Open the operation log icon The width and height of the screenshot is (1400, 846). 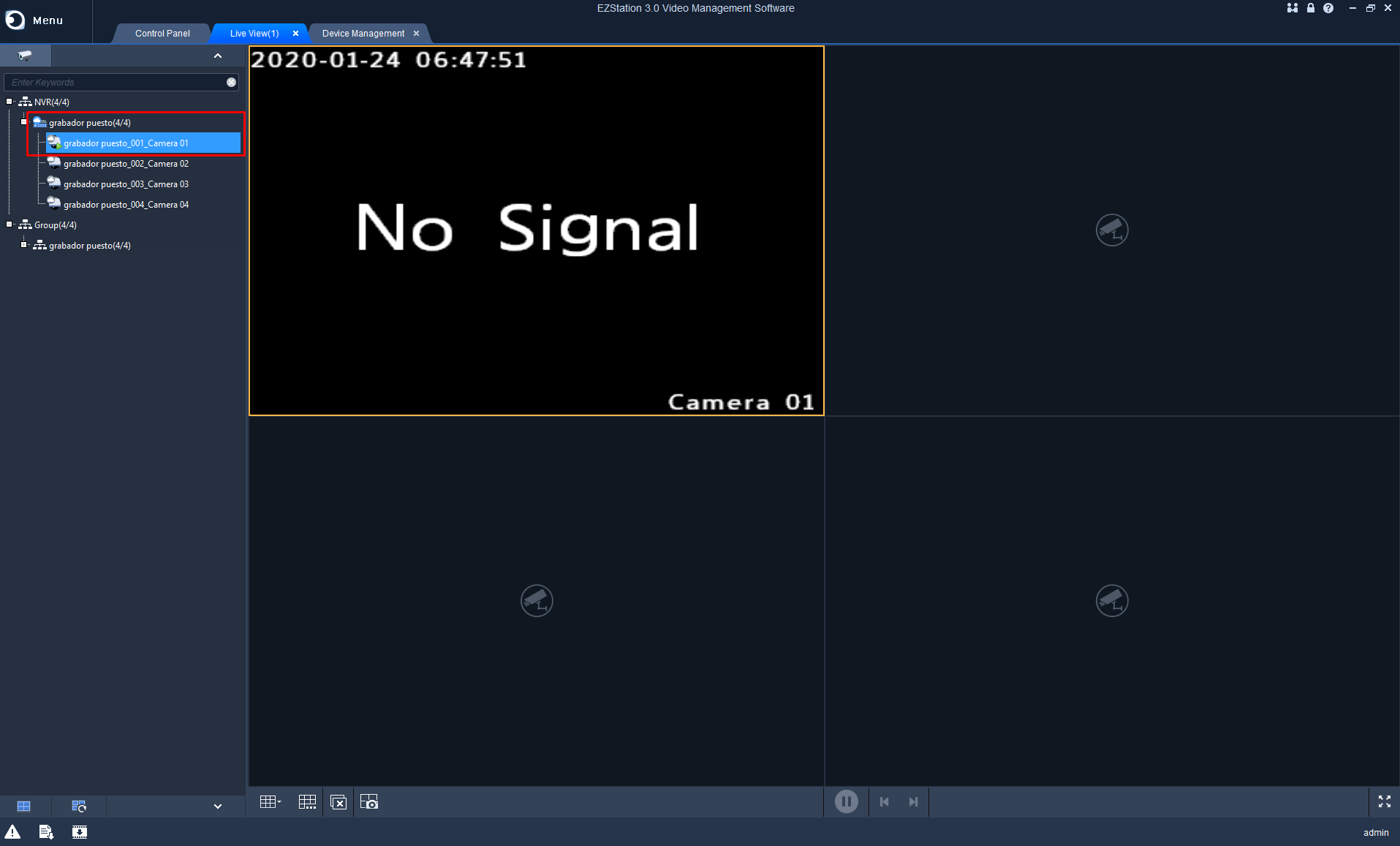point(45,831)
